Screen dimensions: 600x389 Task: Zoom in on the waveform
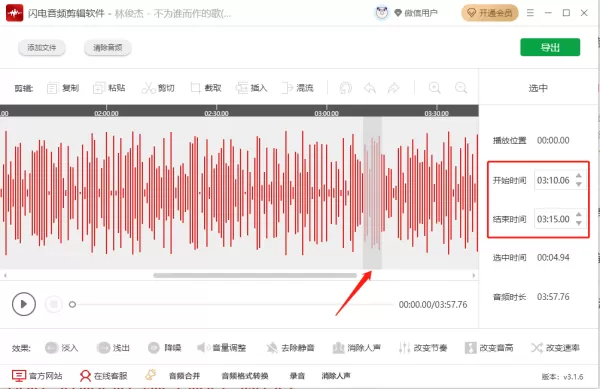point(434,88)
